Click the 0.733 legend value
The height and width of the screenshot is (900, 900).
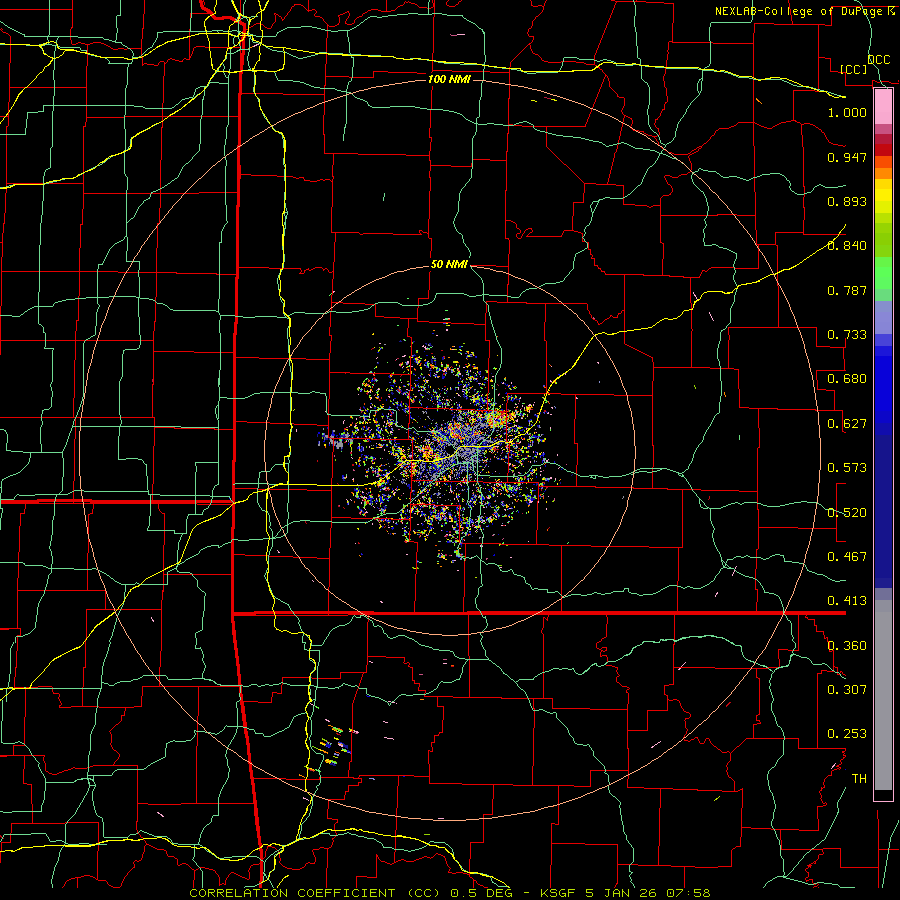point(847,335)
